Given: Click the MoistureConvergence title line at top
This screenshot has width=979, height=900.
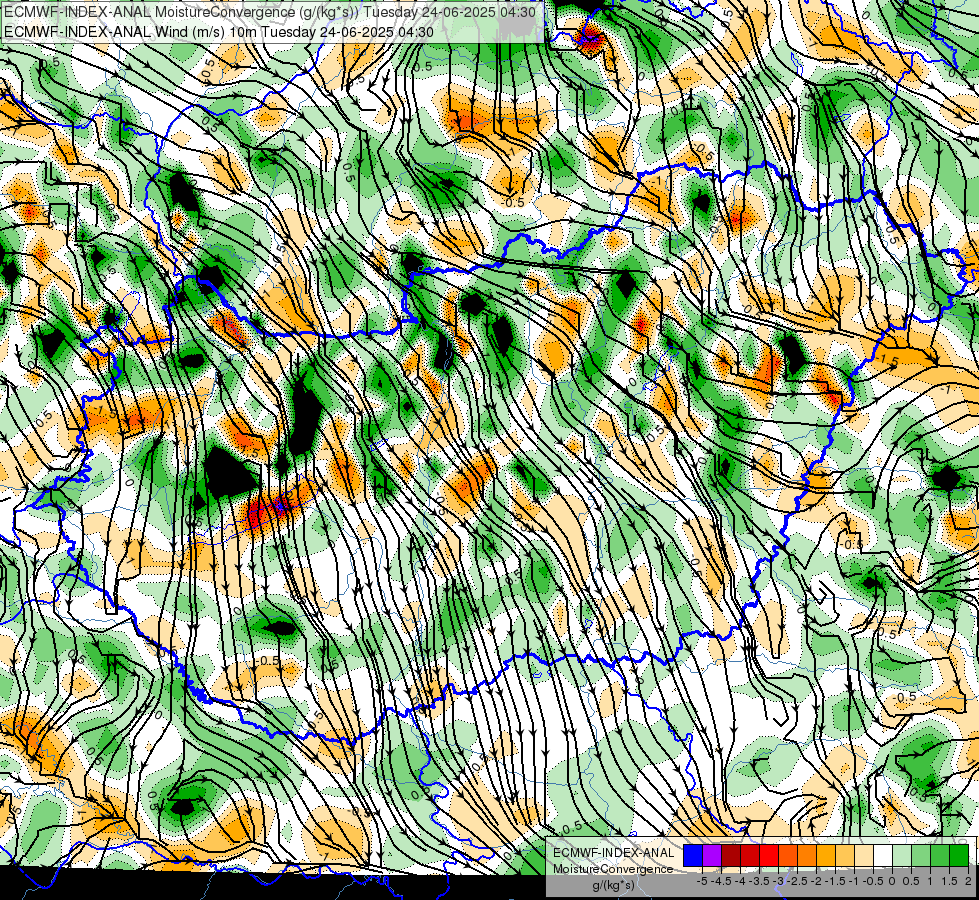Looking at the screenshot, I should coord(270,11).
